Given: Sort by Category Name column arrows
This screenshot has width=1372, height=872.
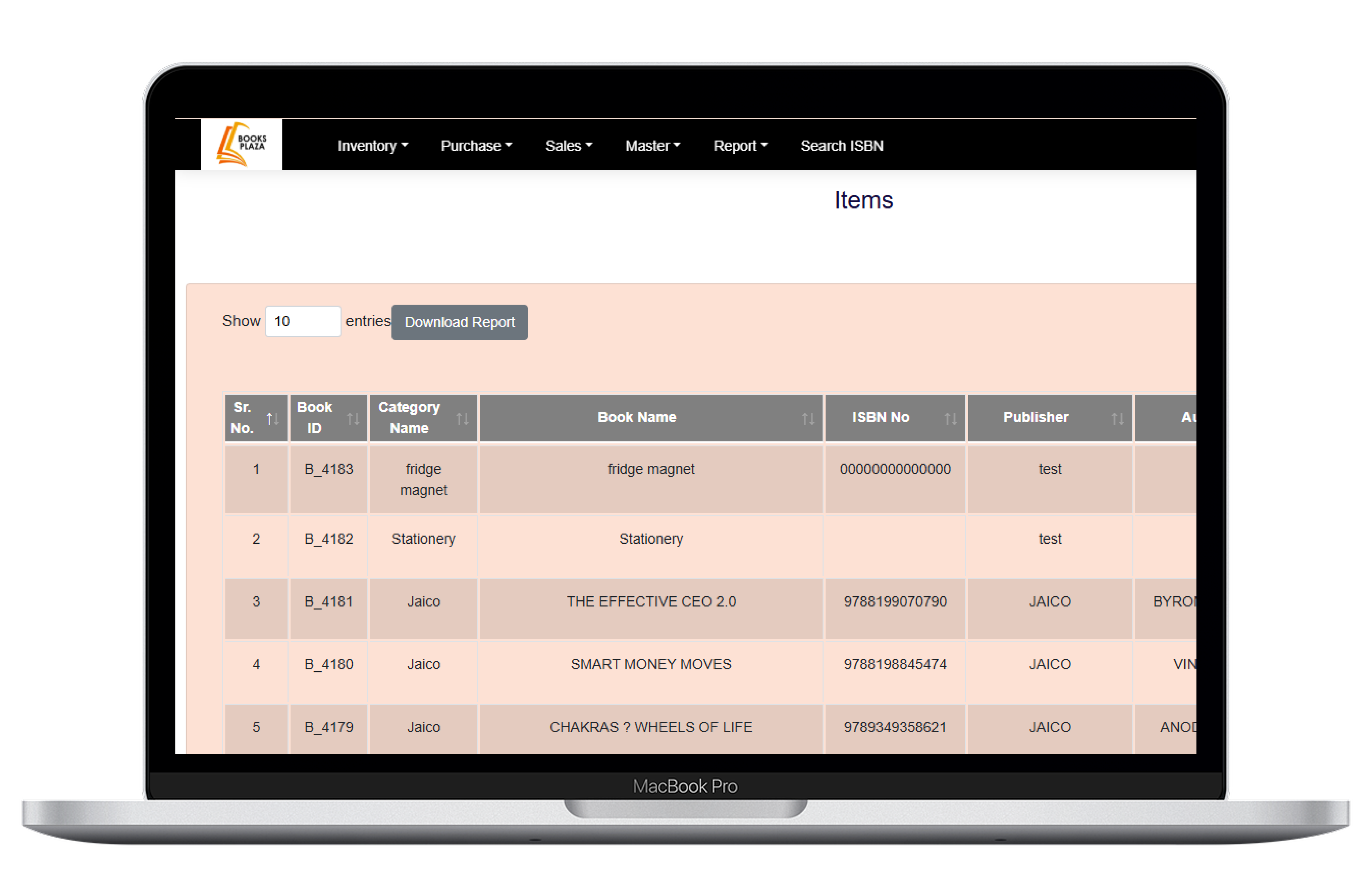Looking at the screenshot, I should click(463, 419).
